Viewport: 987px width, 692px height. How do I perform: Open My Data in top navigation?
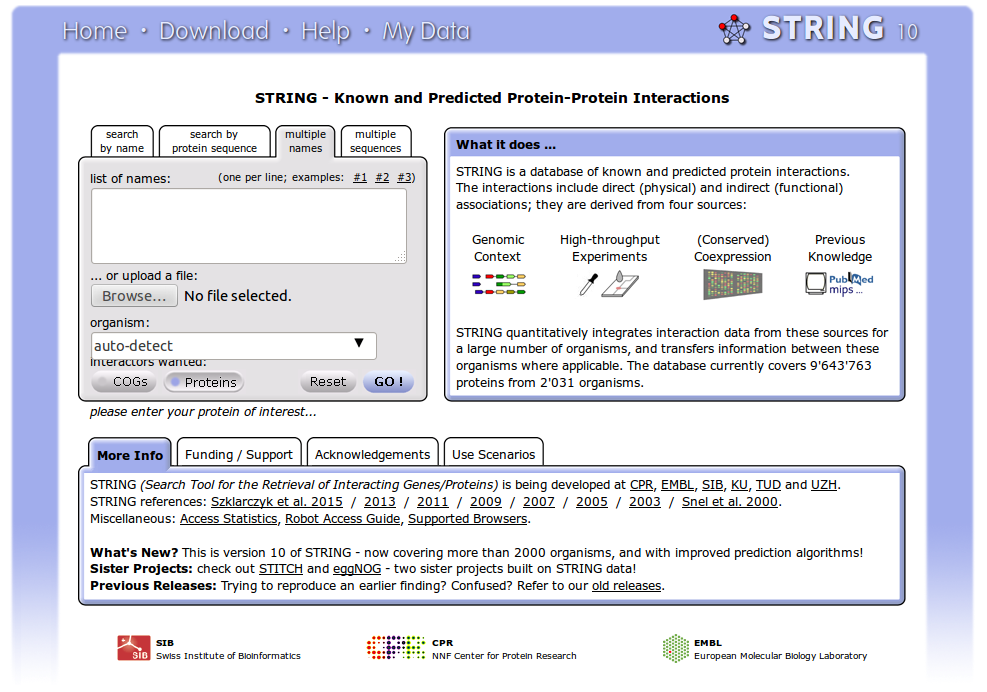click(426, 31)
